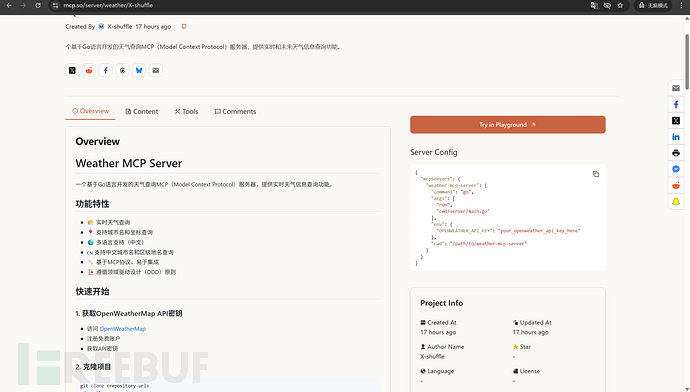Click the OPENWEATHER_API_KEY line in config
This screenshot has width=690, height=392.
tap(508, 231)
